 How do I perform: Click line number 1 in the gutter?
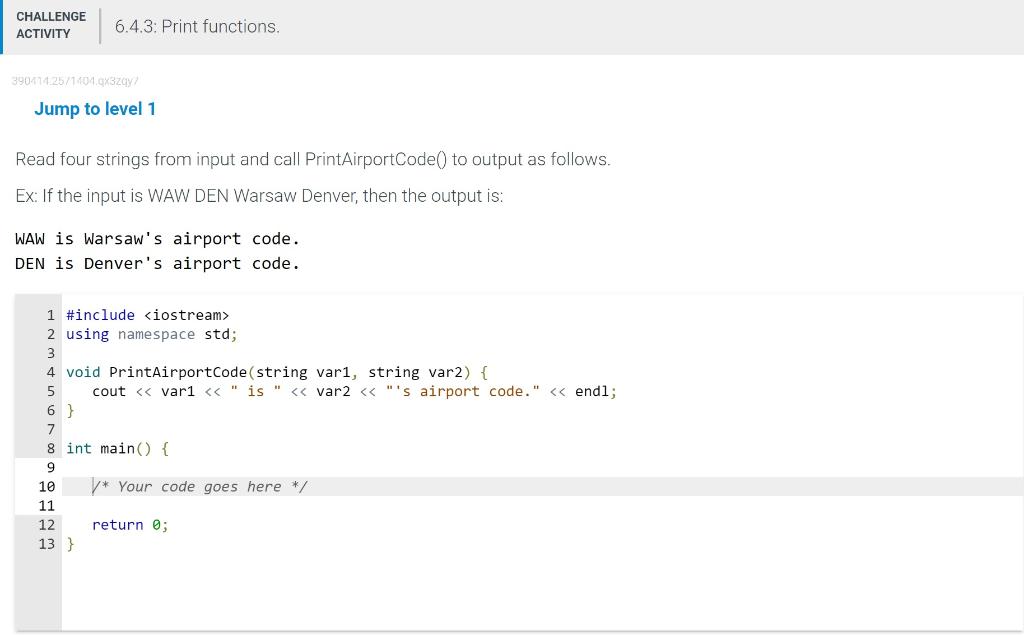(51, 314)
